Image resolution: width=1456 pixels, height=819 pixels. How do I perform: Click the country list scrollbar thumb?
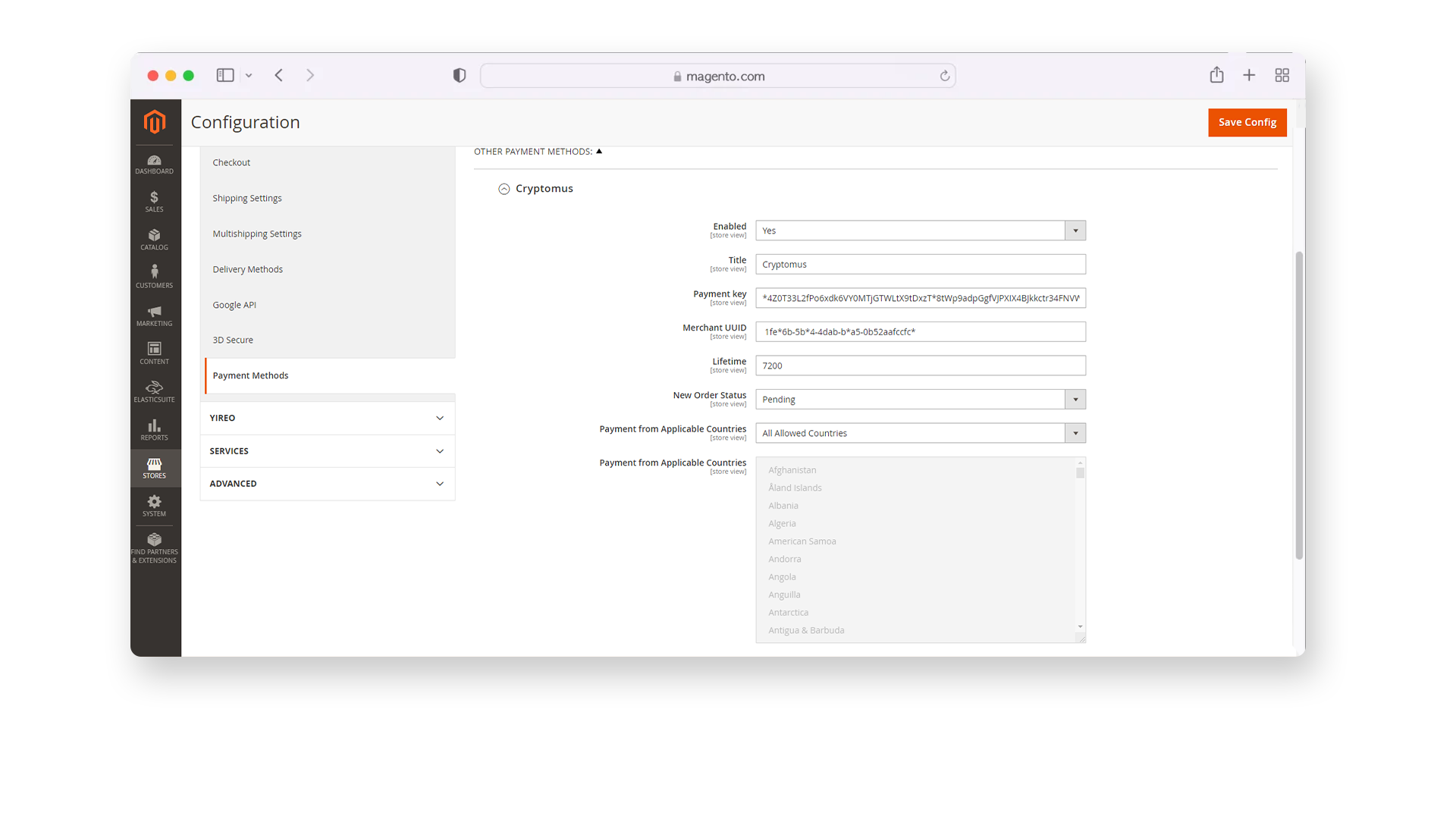click(x=1081, y=472)
